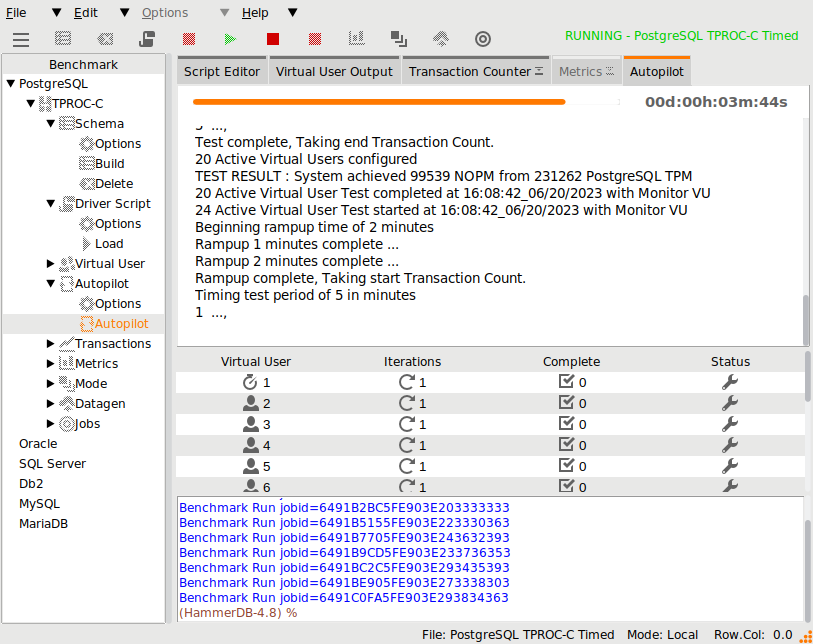Open the Edit menu
This screenshot has height=644, width=813.
click(x=86, y=13)
